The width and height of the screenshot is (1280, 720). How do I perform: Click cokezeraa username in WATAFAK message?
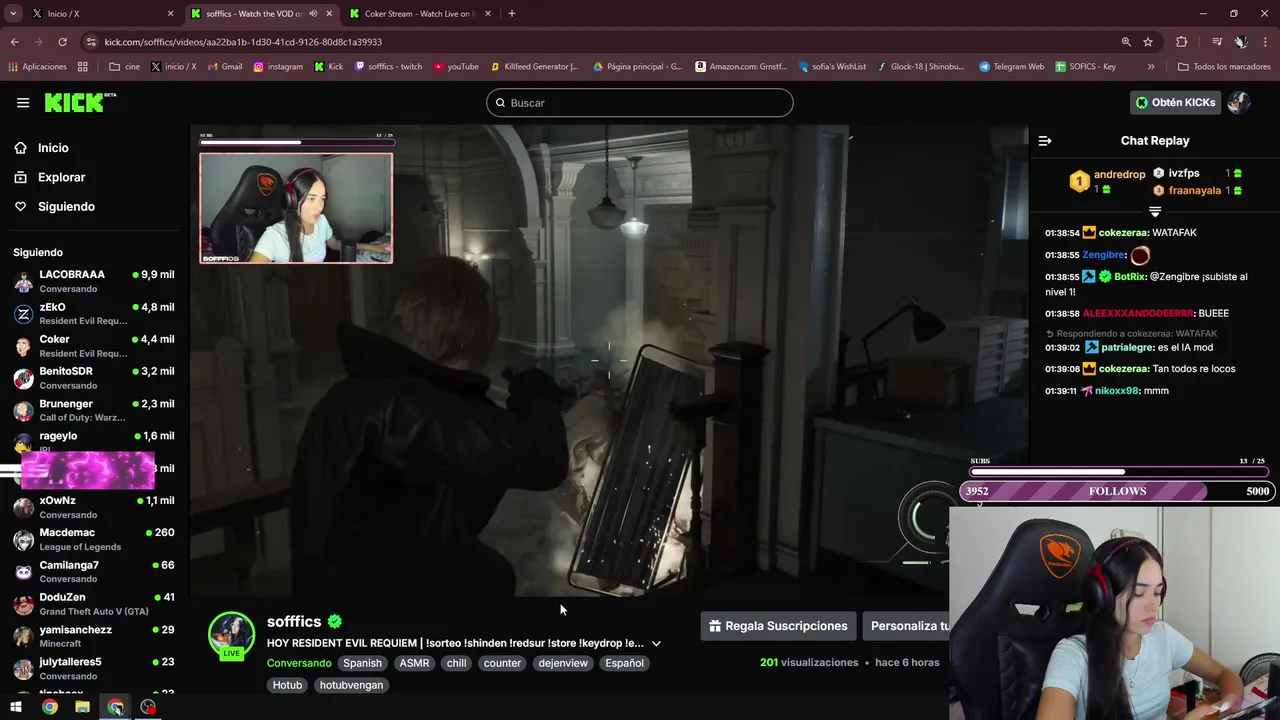coord(1122,233)
